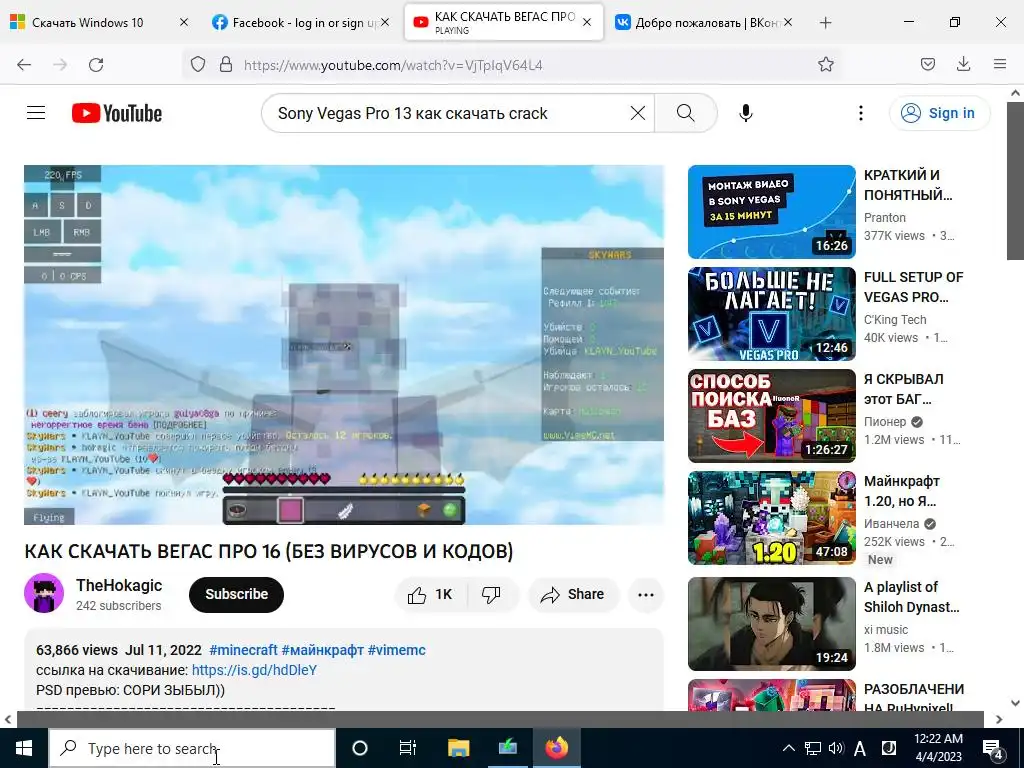This screenshot has height=768, width=1024.
Task: Click the Pranton channel name
Action: click(x=884, y=217)
